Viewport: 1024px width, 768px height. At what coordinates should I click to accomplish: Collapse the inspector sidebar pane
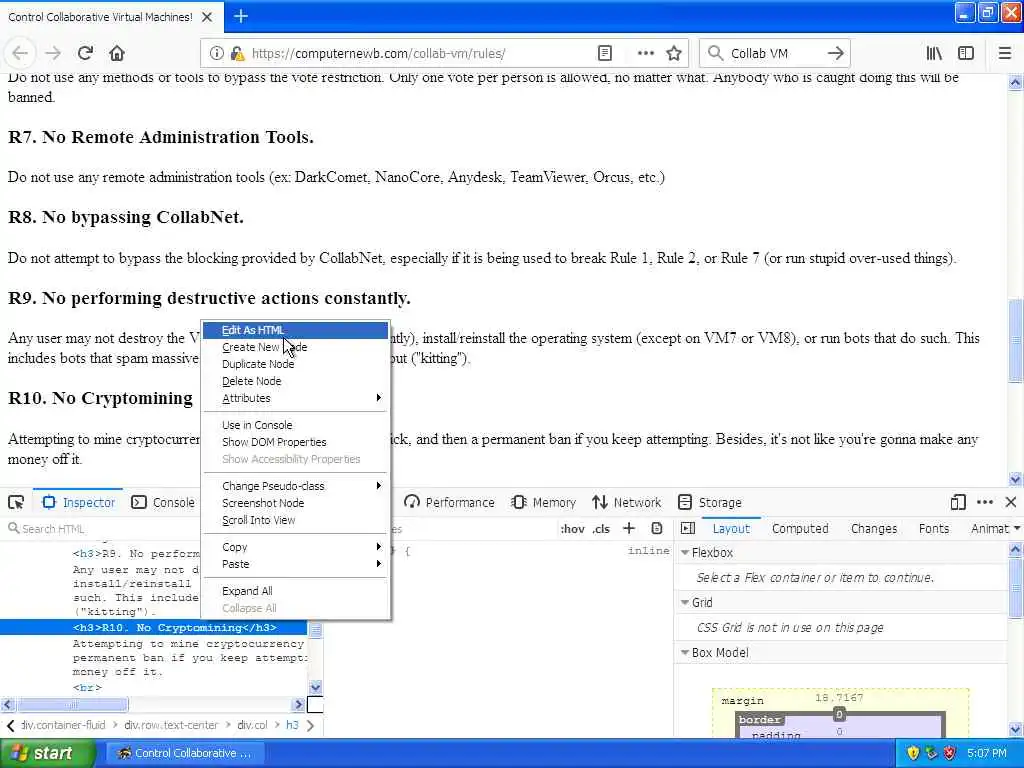pos(688,528)
